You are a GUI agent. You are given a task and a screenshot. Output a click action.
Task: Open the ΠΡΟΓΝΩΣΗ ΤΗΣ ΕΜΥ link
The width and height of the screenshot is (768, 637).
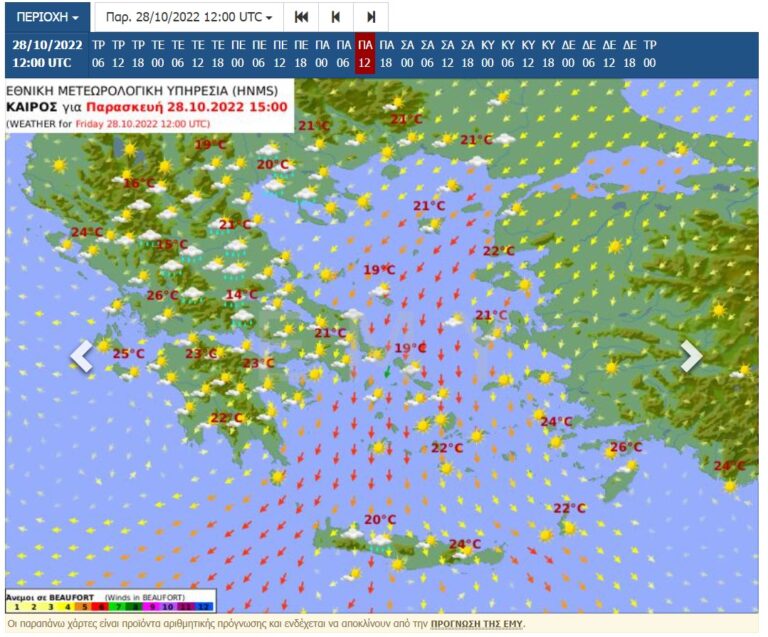(x=476, y=623)
